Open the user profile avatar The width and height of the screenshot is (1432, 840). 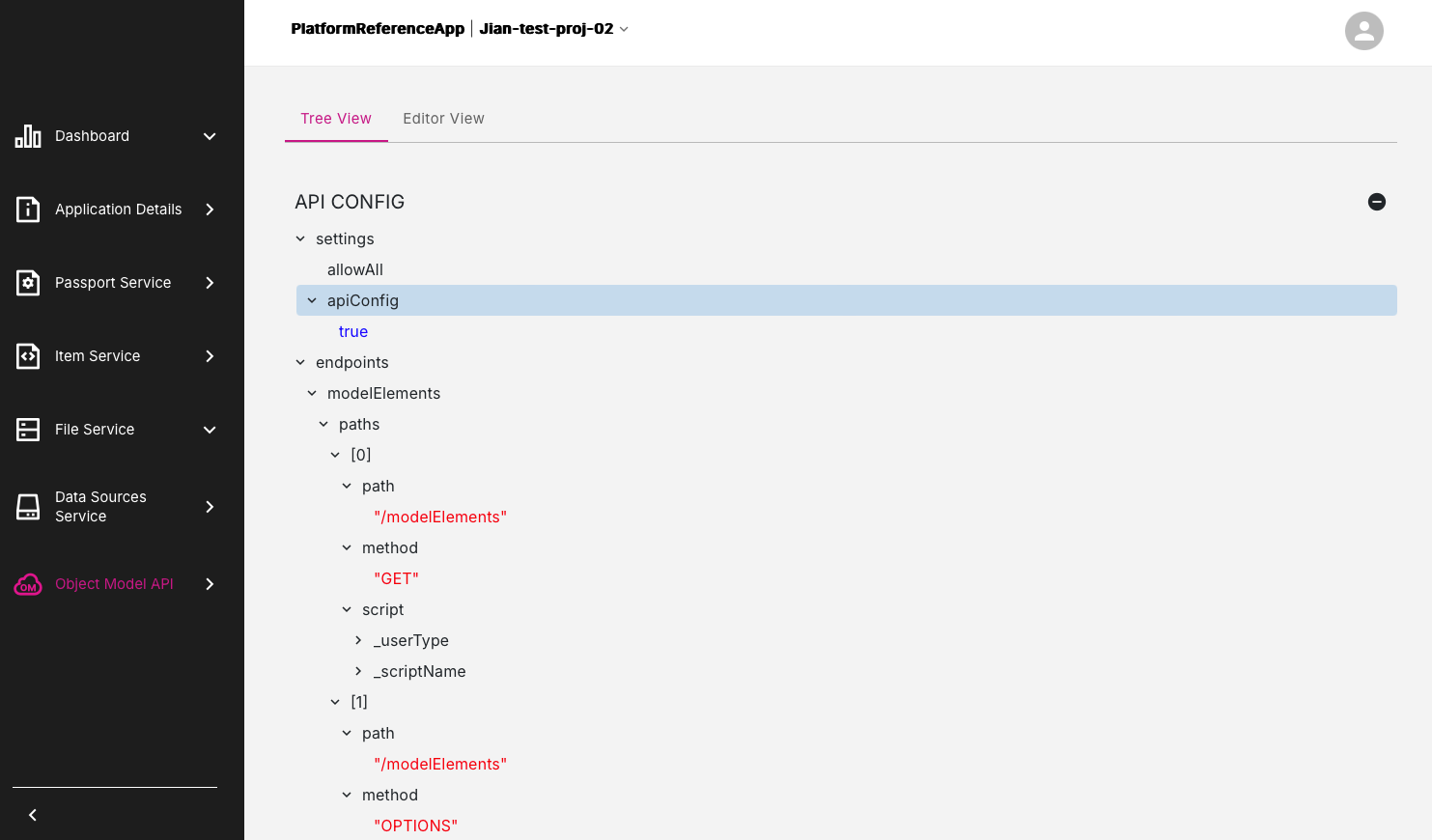click(1363, 31)
